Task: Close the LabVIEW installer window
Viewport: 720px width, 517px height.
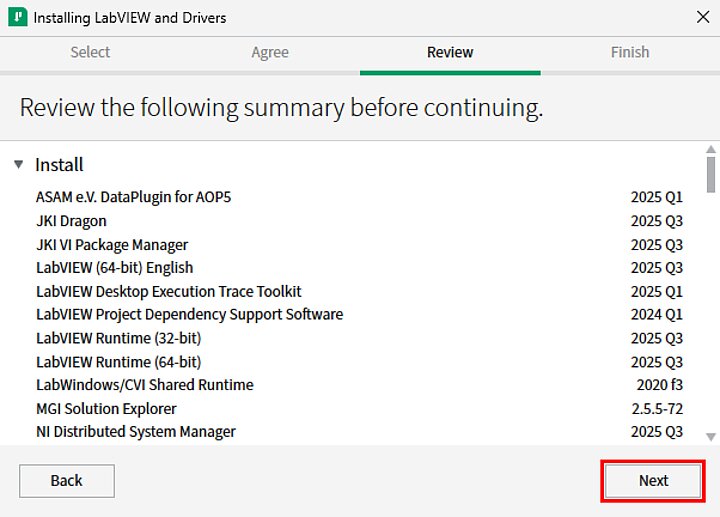Action: (703, 17)
